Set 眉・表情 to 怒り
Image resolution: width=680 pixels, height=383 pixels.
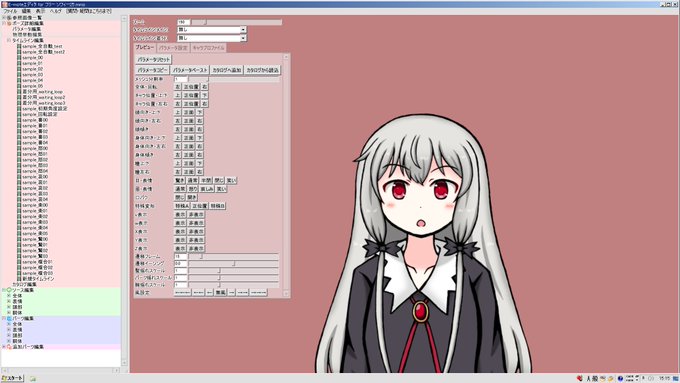193,189
